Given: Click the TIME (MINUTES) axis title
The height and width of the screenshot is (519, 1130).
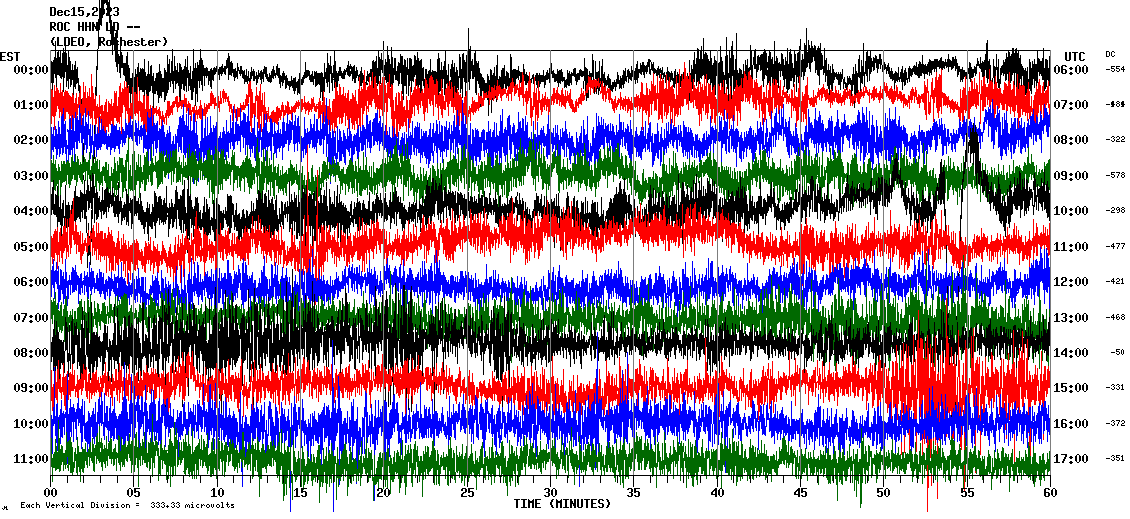Looking at the screenshot, I should tap(562, 503).
